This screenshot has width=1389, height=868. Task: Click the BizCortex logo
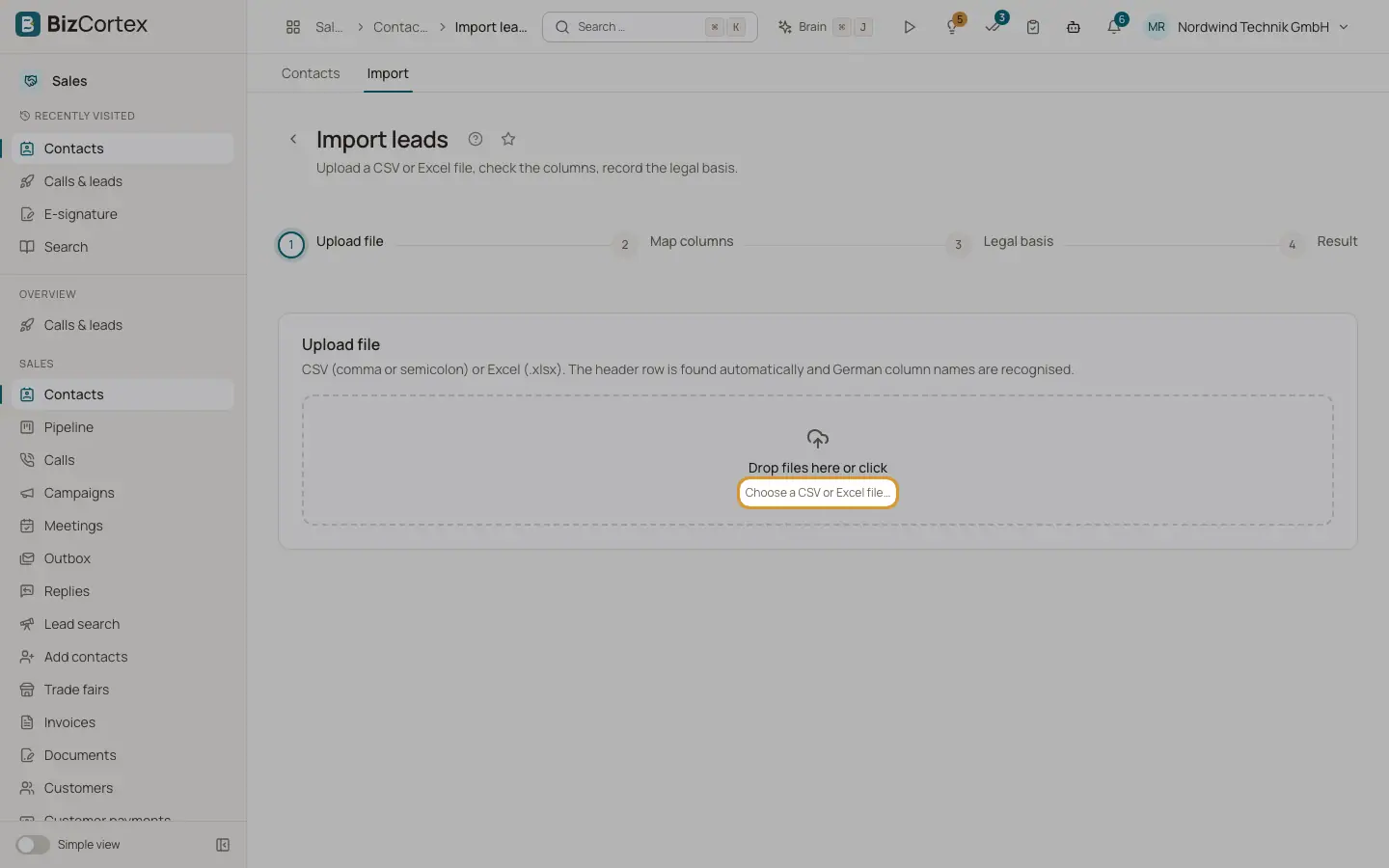[82, 24]
